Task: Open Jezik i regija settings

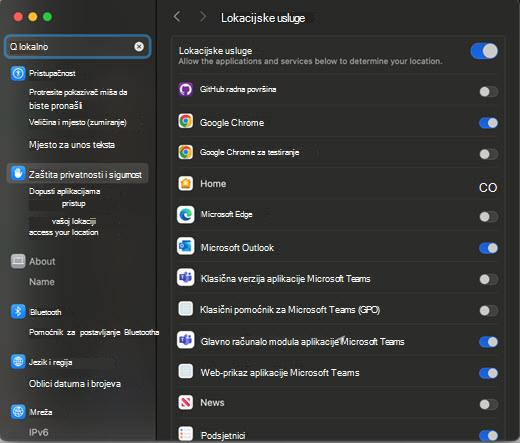Action: [50, 362]
